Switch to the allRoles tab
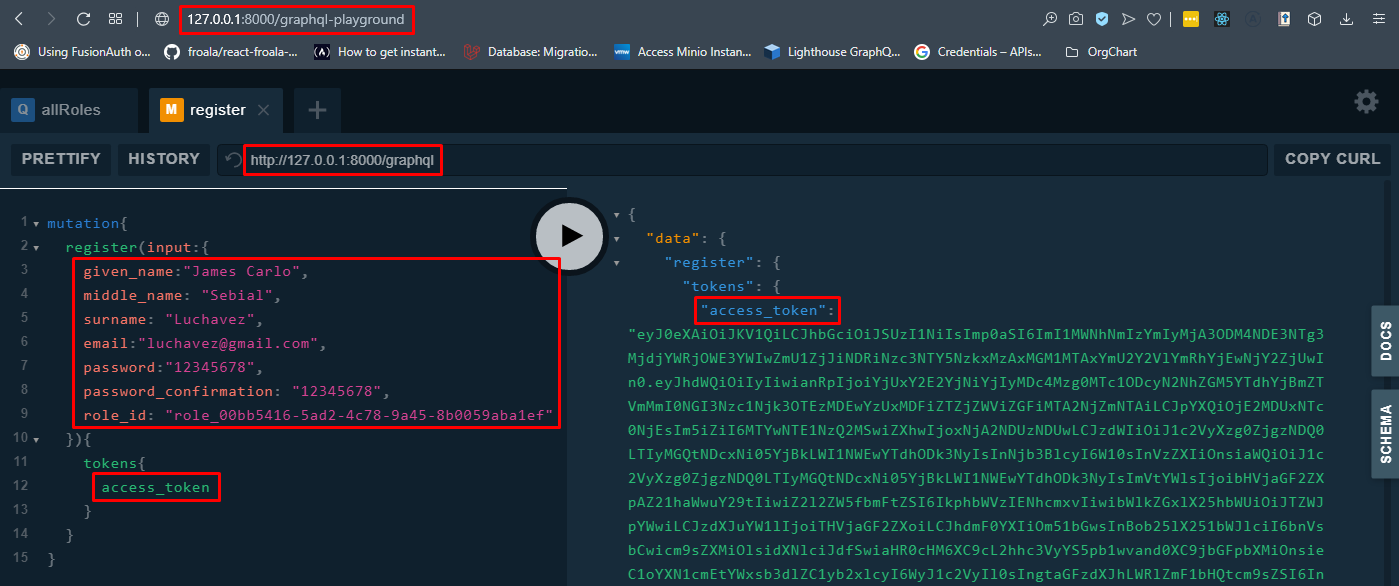1399x586 pixels. 70,110
